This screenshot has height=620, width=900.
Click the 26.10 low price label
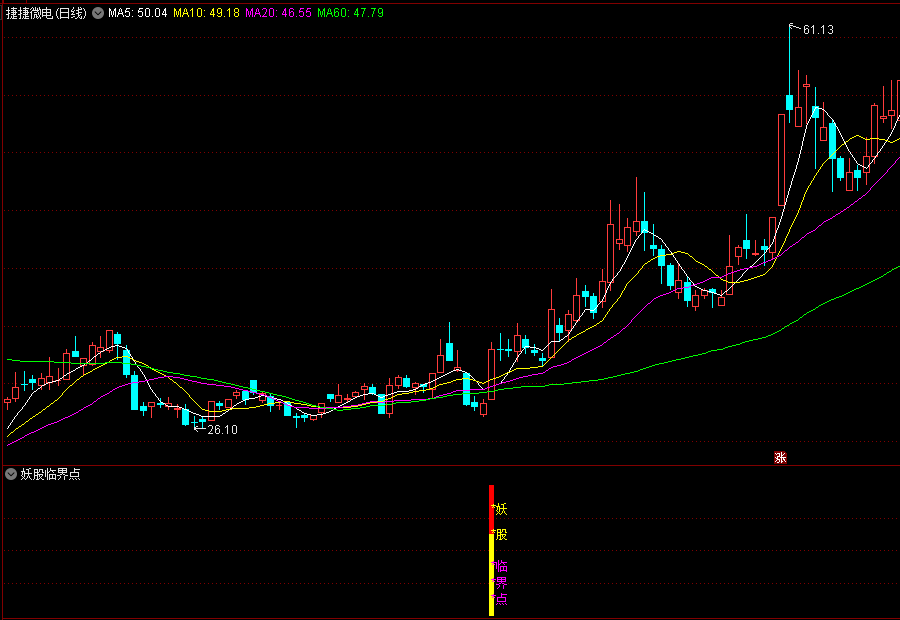pyautogui.click(x=222, y=429)
